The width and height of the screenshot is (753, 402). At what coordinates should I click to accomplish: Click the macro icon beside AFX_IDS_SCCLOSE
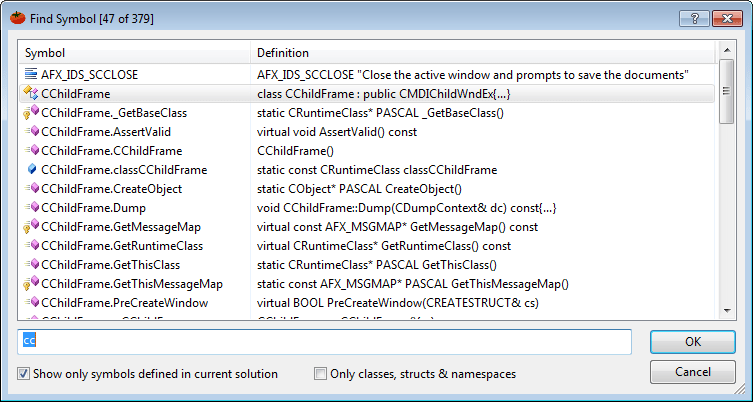31,74
